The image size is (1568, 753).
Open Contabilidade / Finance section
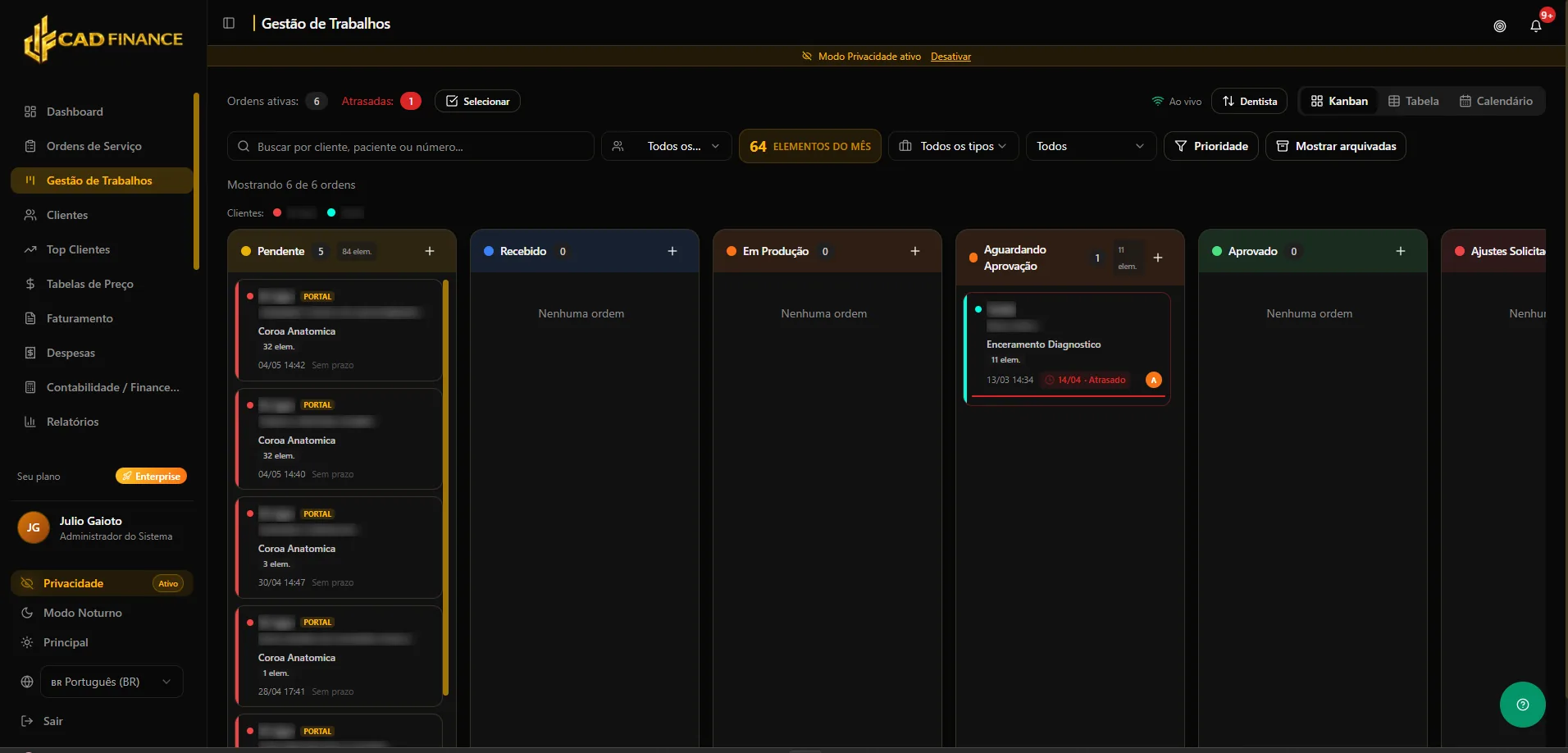(102, 387)
